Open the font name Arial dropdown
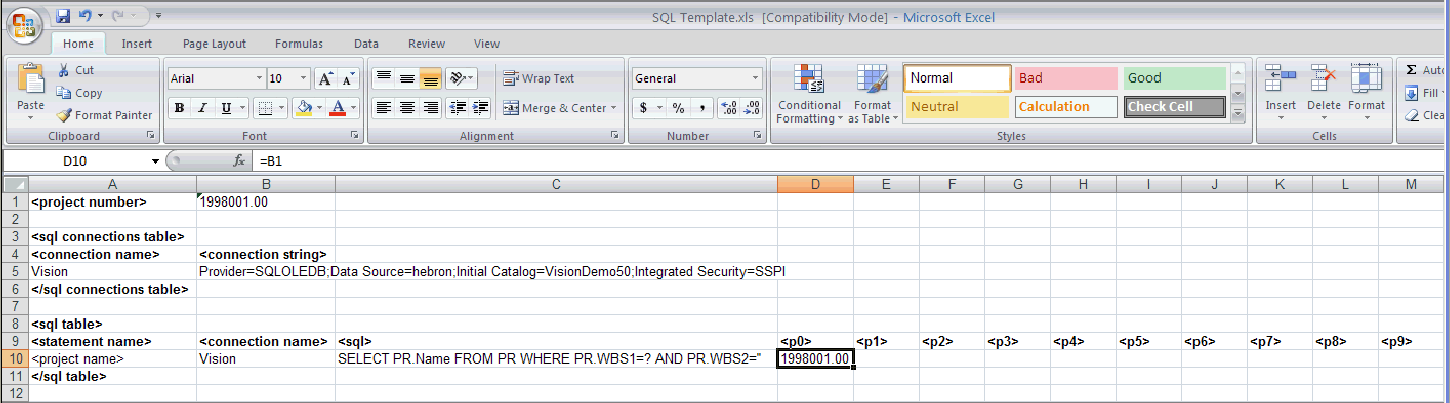The image size is (1450, 403). tap(259, 79)
